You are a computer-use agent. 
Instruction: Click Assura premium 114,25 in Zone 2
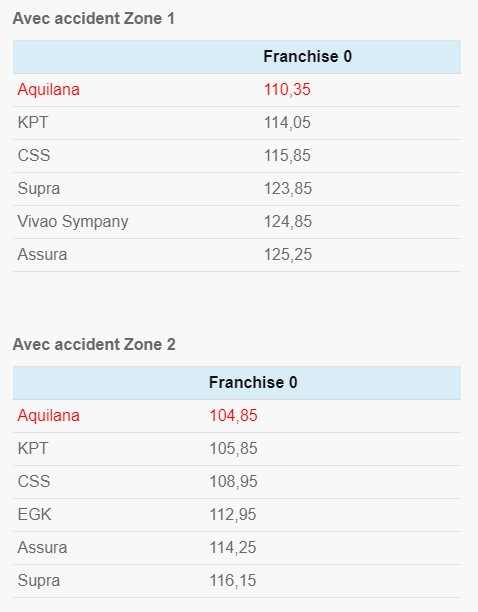[x=233, y=548]
